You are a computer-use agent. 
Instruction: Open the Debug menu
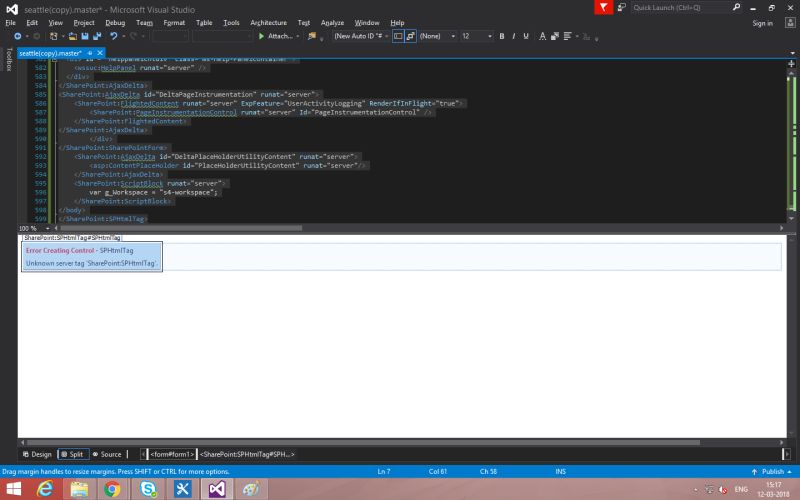(x=115, y=22)
